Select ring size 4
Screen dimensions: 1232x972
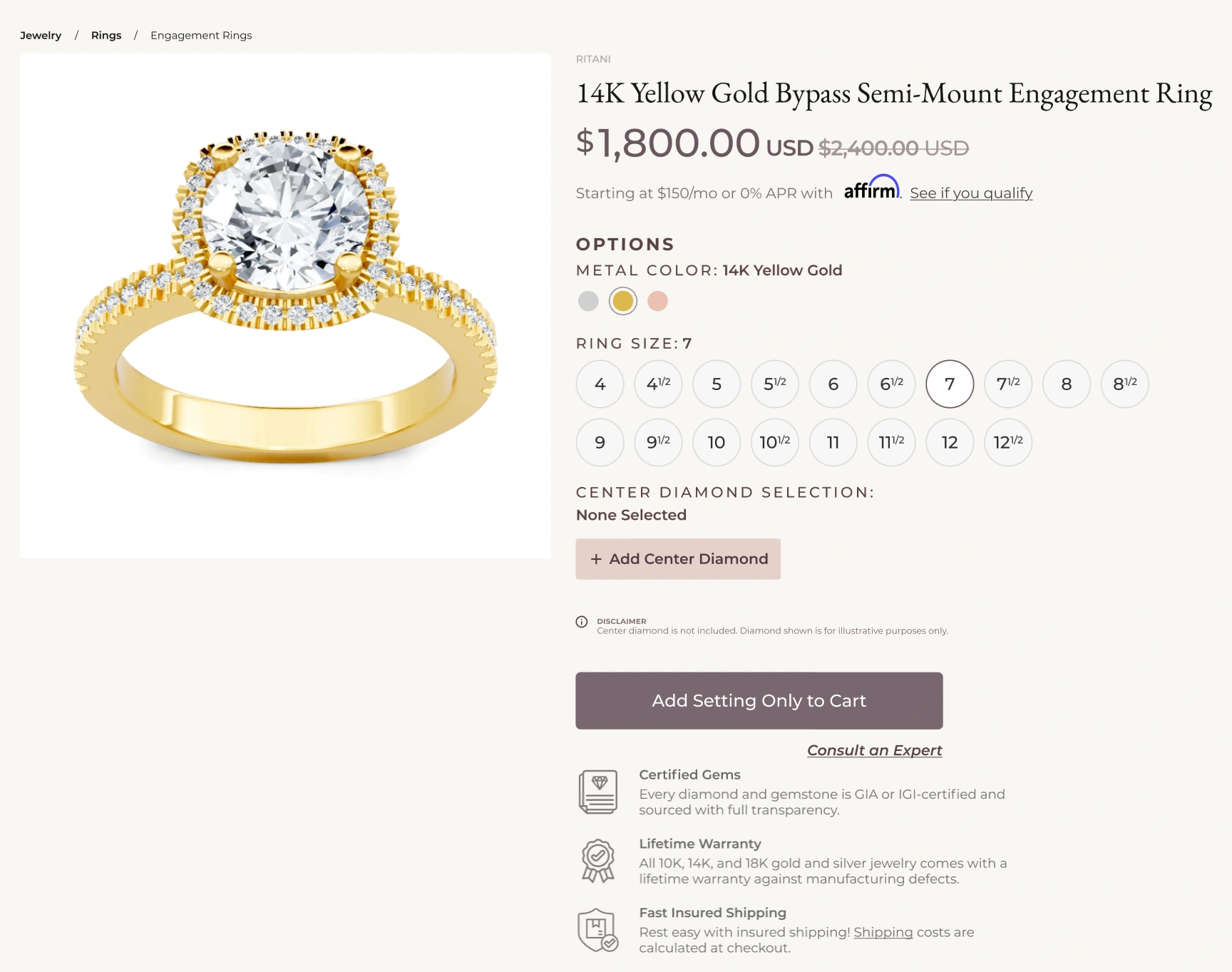(600, 384)
